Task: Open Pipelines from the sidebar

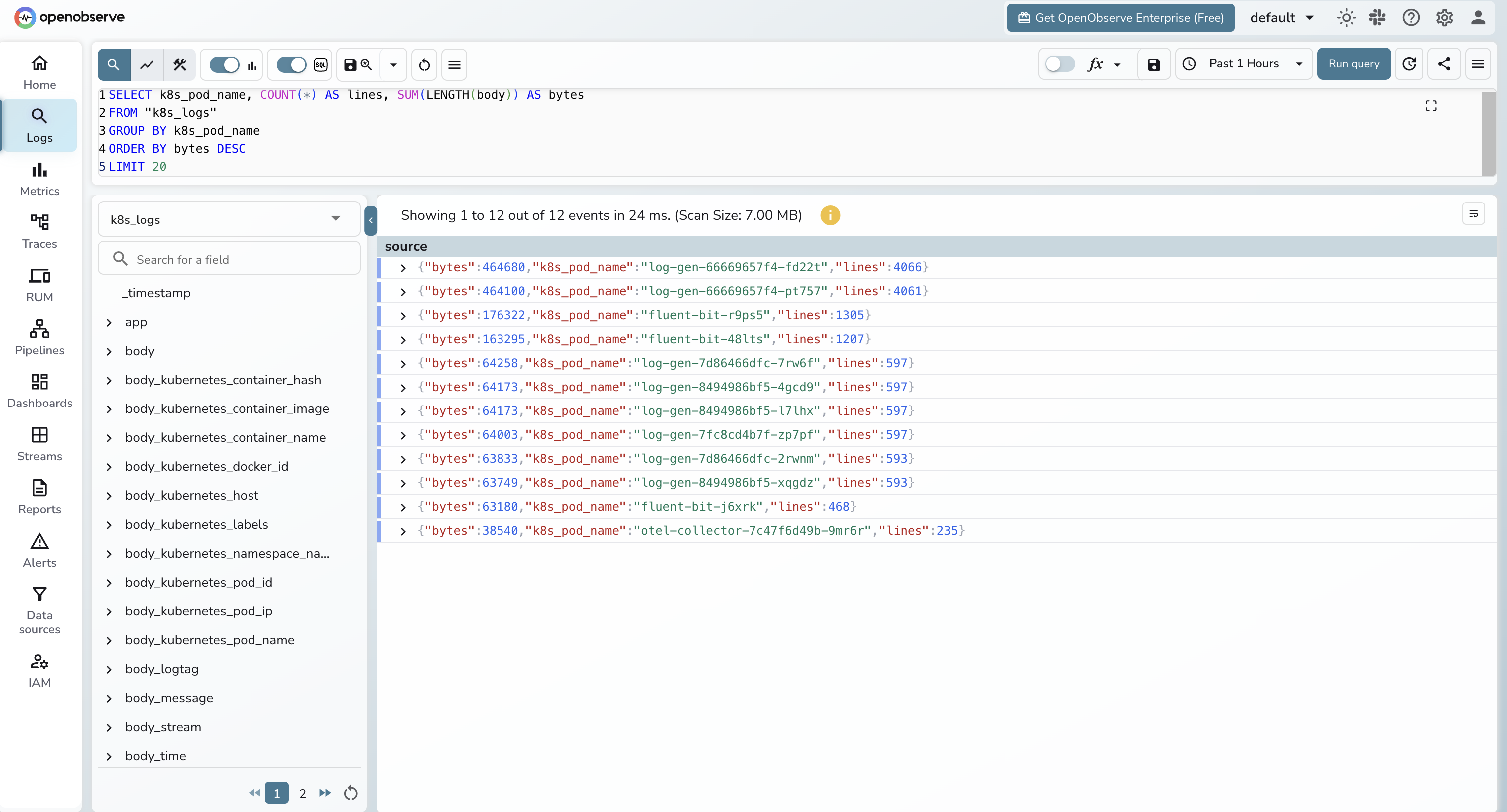Action: pos(40,338)
